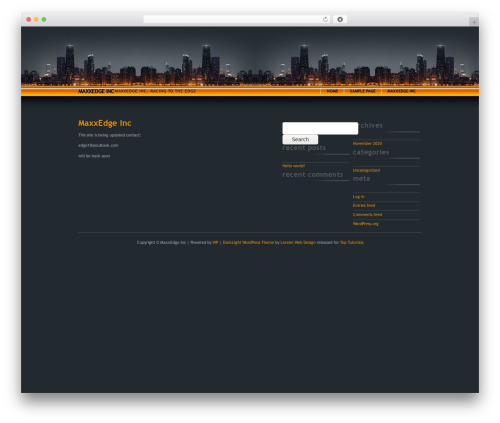Click the MaxxEdge Inc post heading
The width and height of the screenshot is (500, 423).
(x=105, y=123)
